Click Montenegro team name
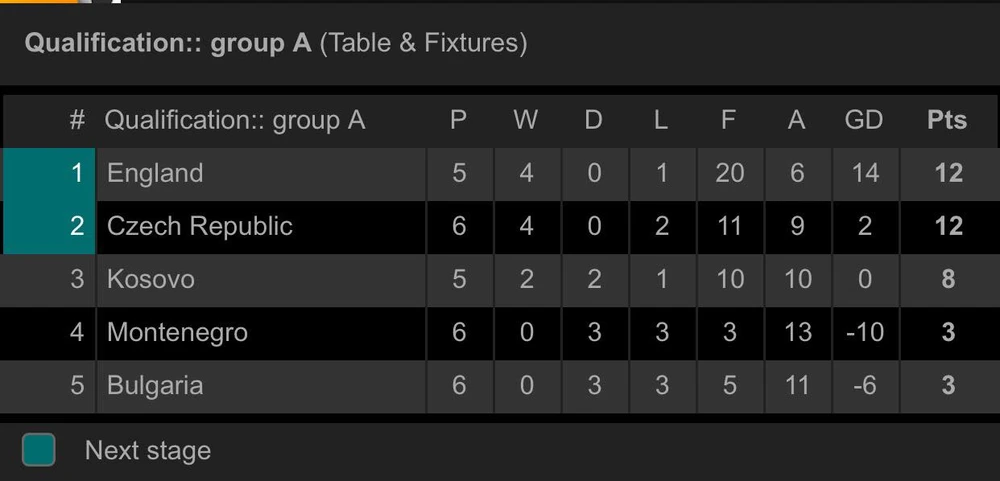 [177, 332]
